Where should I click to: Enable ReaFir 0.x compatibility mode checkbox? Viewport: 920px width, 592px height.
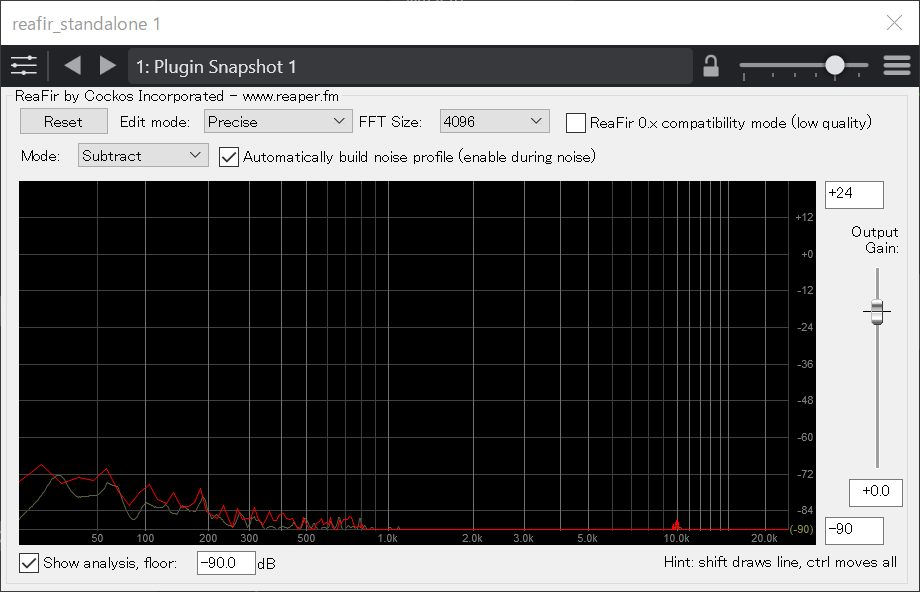[x=576, y=122]
